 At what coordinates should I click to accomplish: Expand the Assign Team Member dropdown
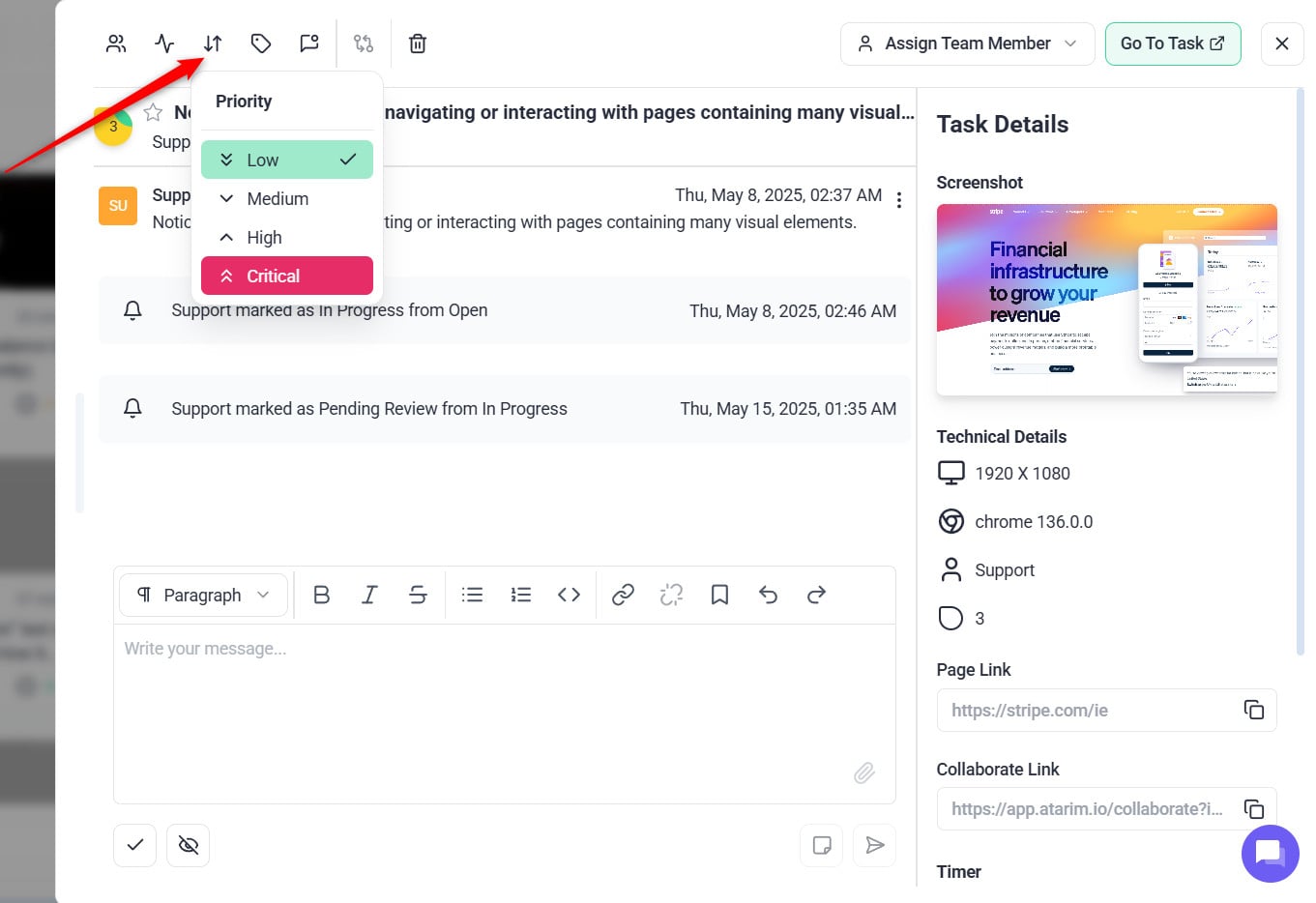coord(967,44)
